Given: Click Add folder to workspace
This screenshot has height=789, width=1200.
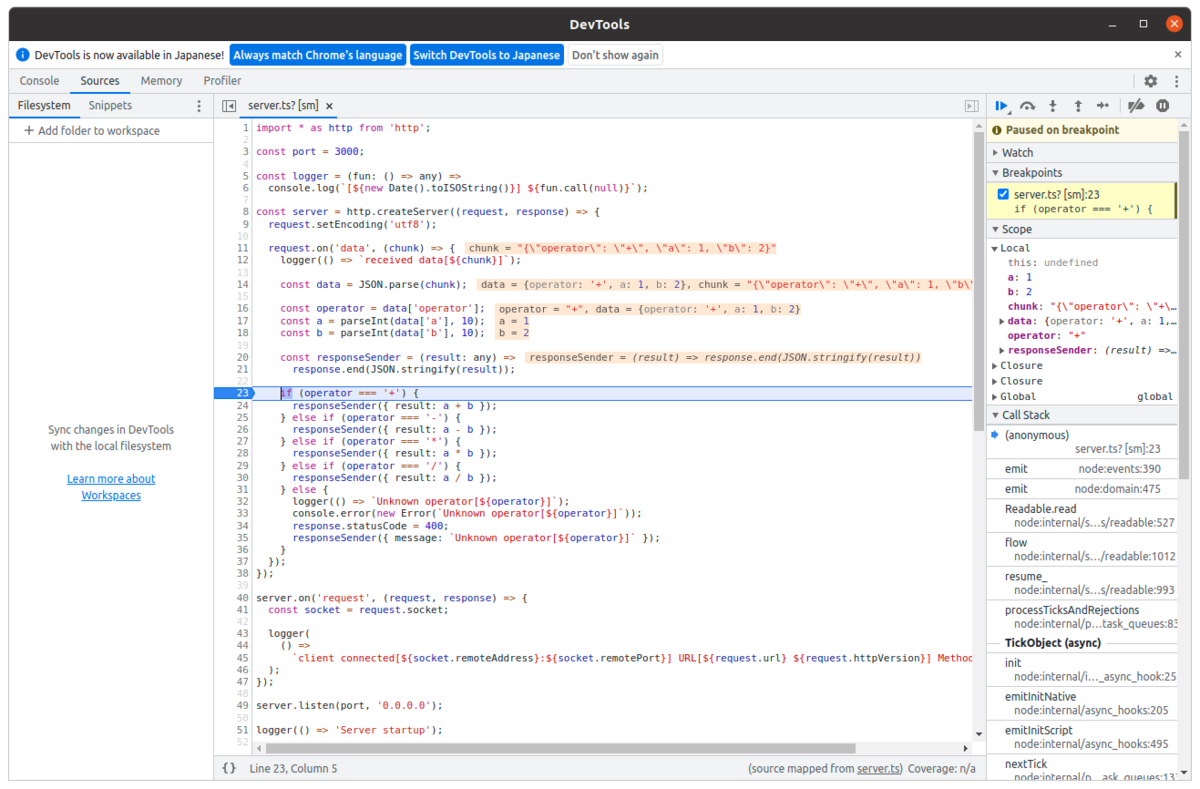Looking at the screenshot, I should click(x=91, y=131).
